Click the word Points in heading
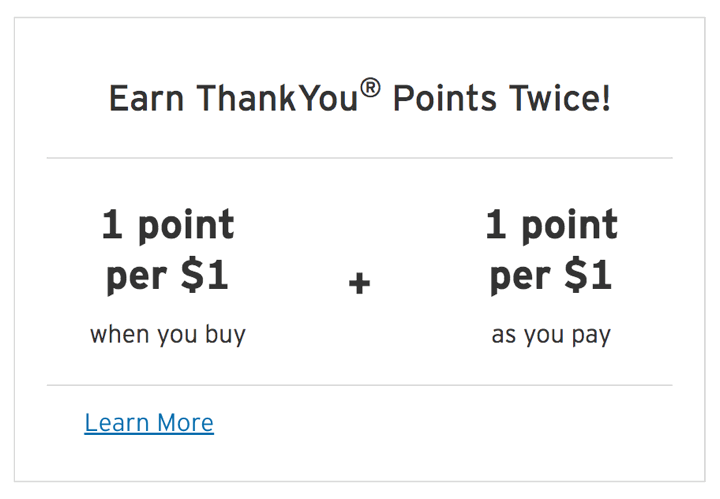 point(445,98)
